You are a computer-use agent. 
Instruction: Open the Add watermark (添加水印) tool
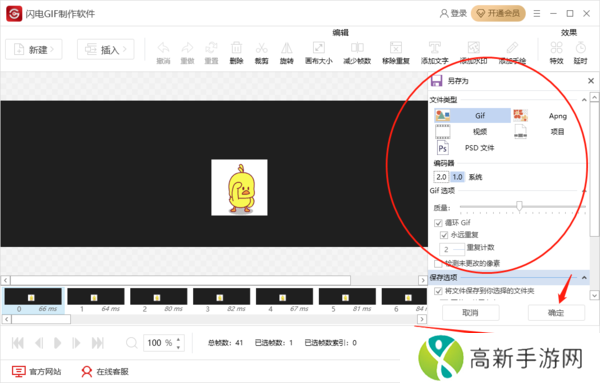coord(474,49)
